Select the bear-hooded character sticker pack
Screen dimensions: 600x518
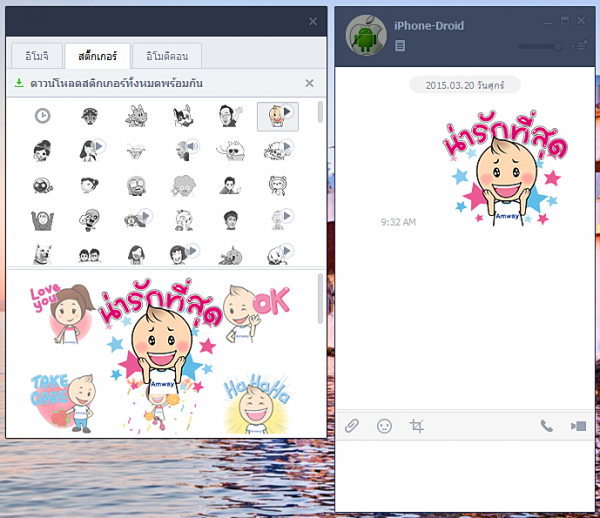coord(278,186)
